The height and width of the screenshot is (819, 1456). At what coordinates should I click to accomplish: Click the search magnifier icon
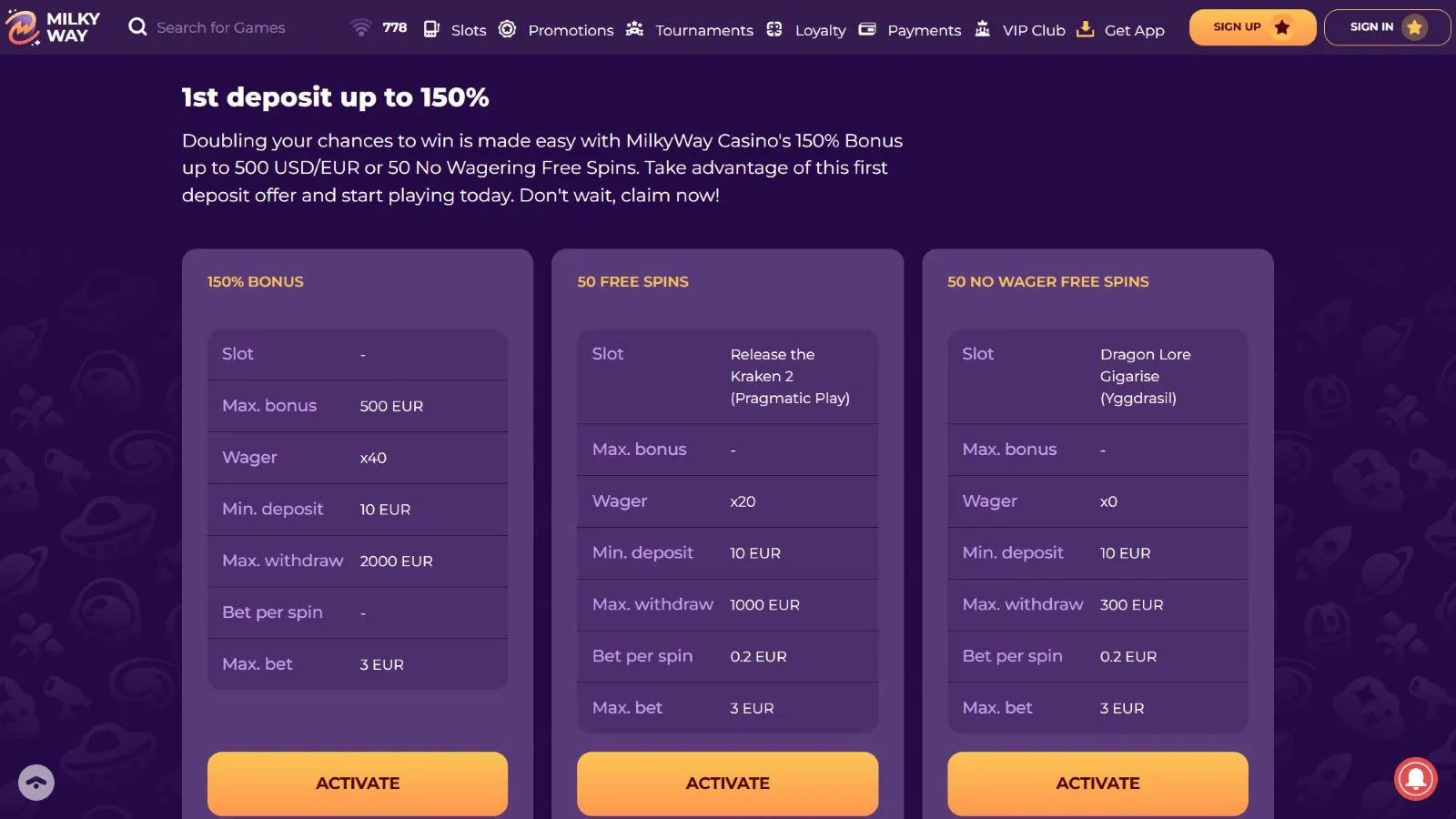pos(137,27)
